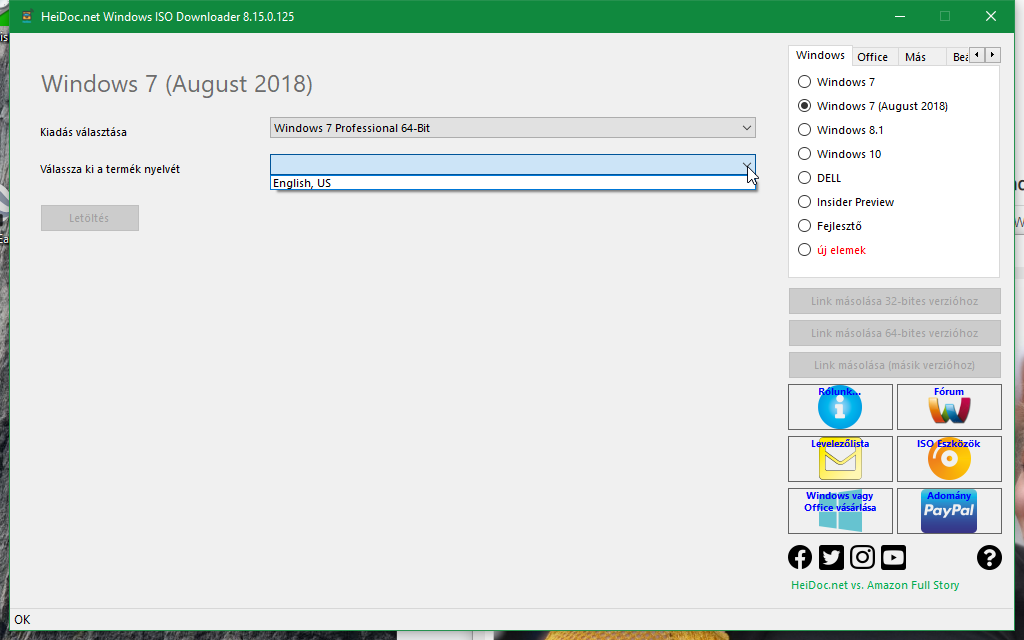Open the Levelezőlista envelope button
Viewport: 1024px width, 640px height.
[x=840, y=458]
